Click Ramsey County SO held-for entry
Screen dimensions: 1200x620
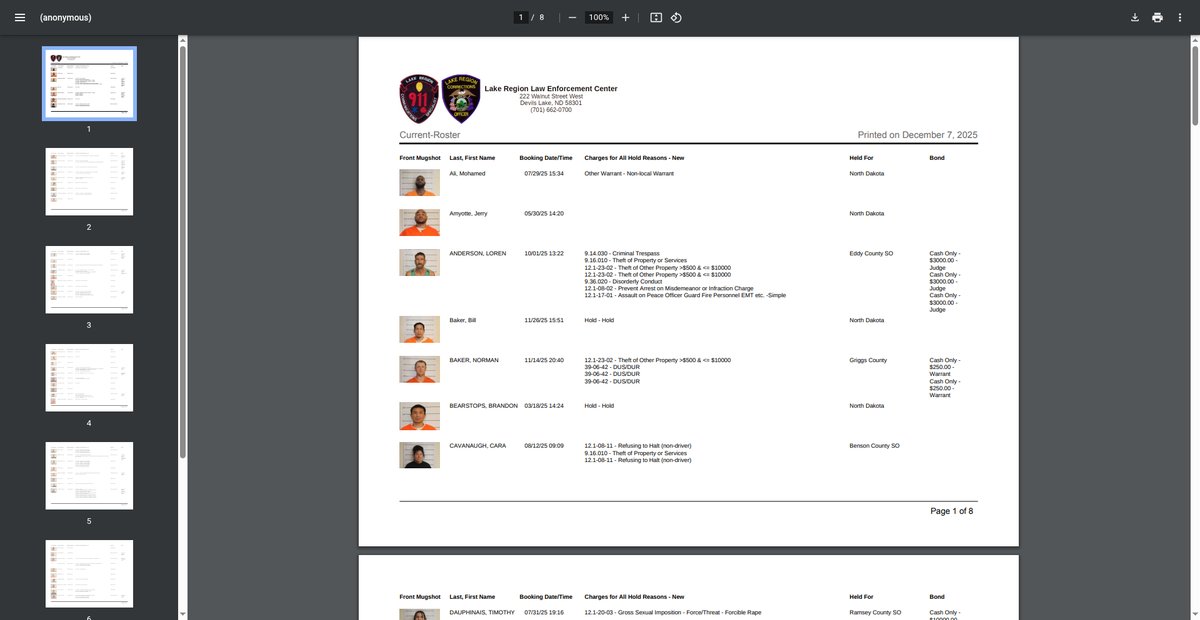click(x=876, y=612)
